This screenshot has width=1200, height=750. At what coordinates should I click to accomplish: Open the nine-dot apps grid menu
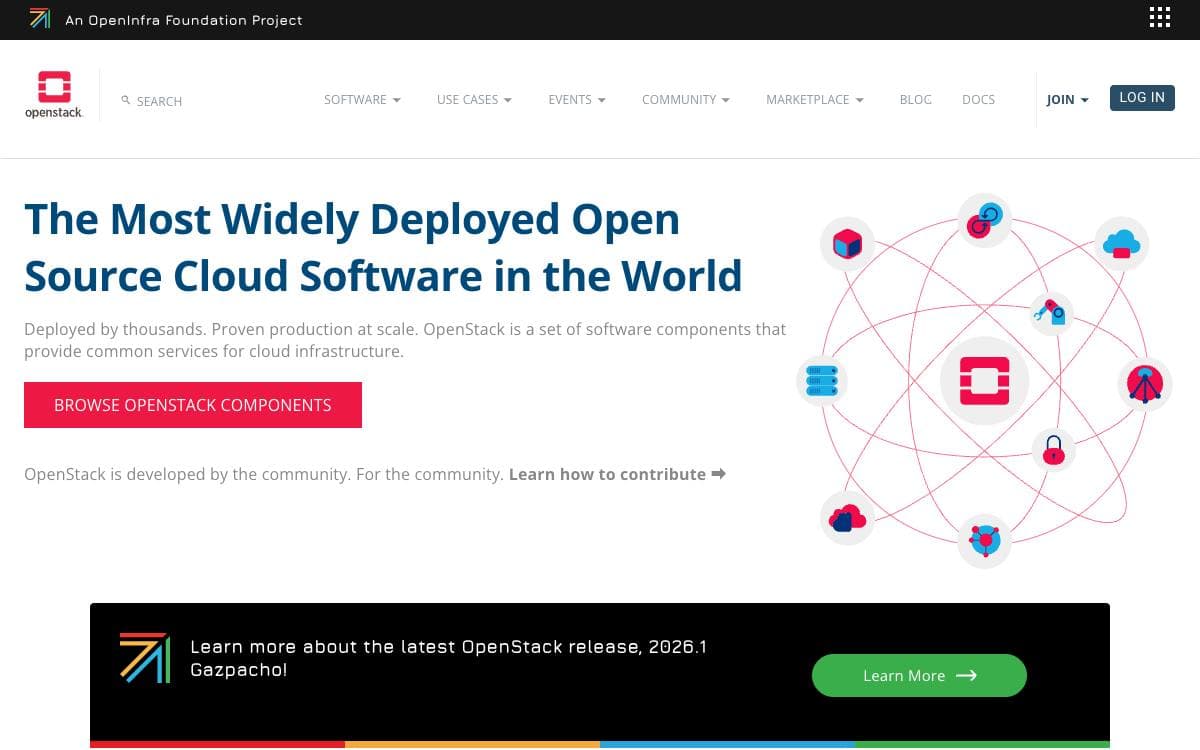tap(1159, 17)
